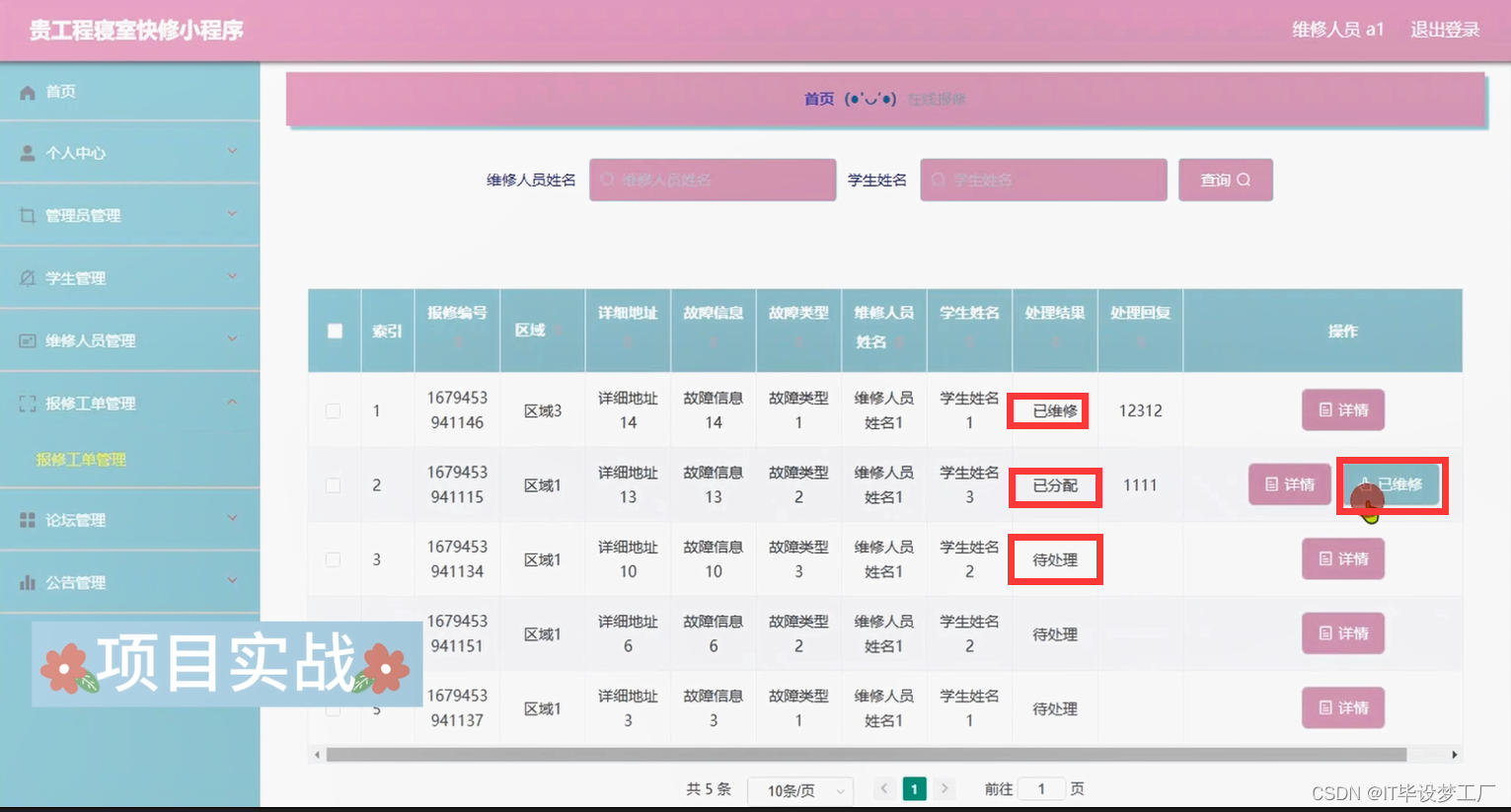Click 已维修 button in row 2
This screenshot has height=812, width=1511.
point(1392,484)
